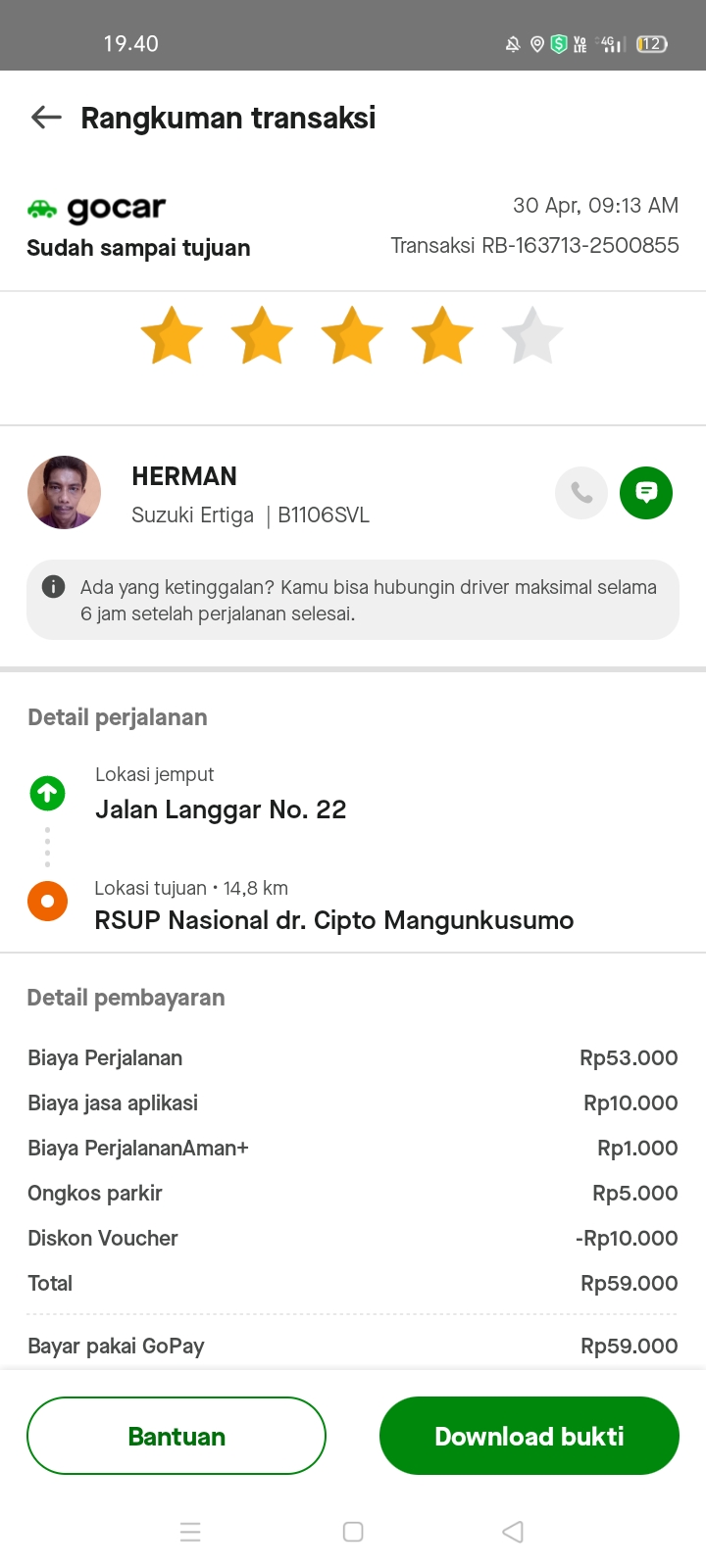This screenshot has height=1568, width=706.
Task: Open chat with driver Herman
Action: [x=646, y=492]
